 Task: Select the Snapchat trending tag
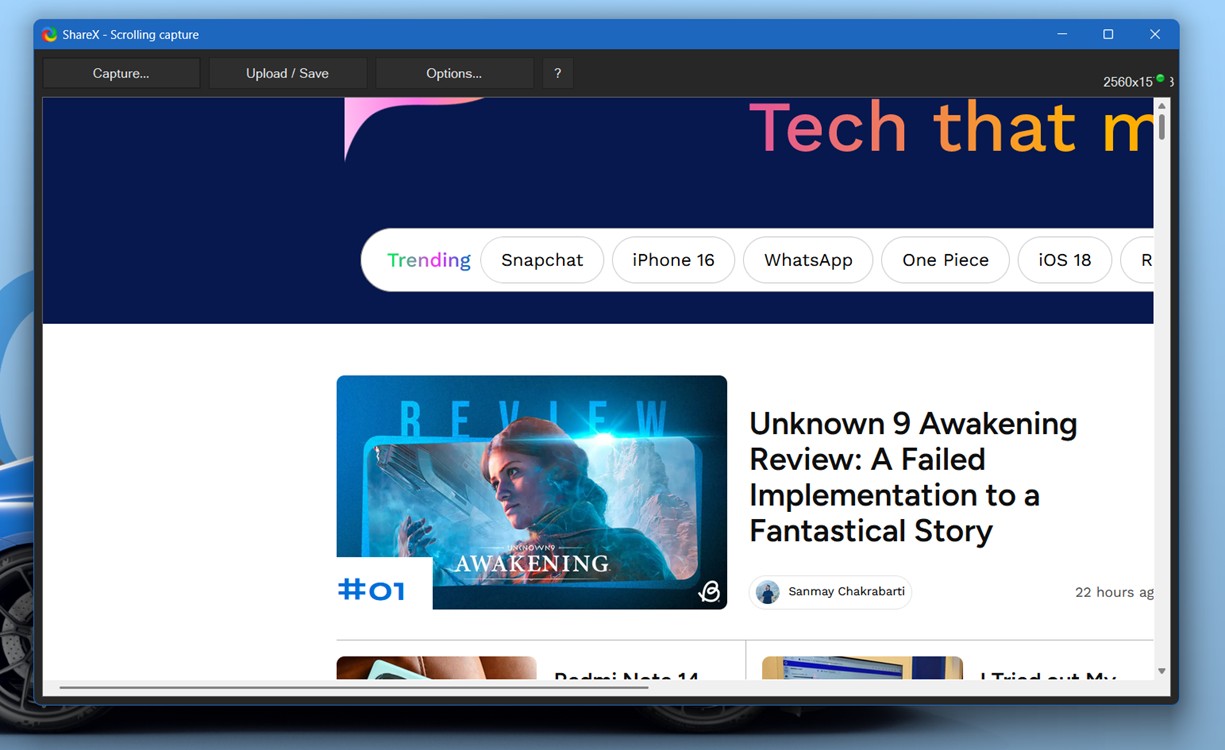542,260
